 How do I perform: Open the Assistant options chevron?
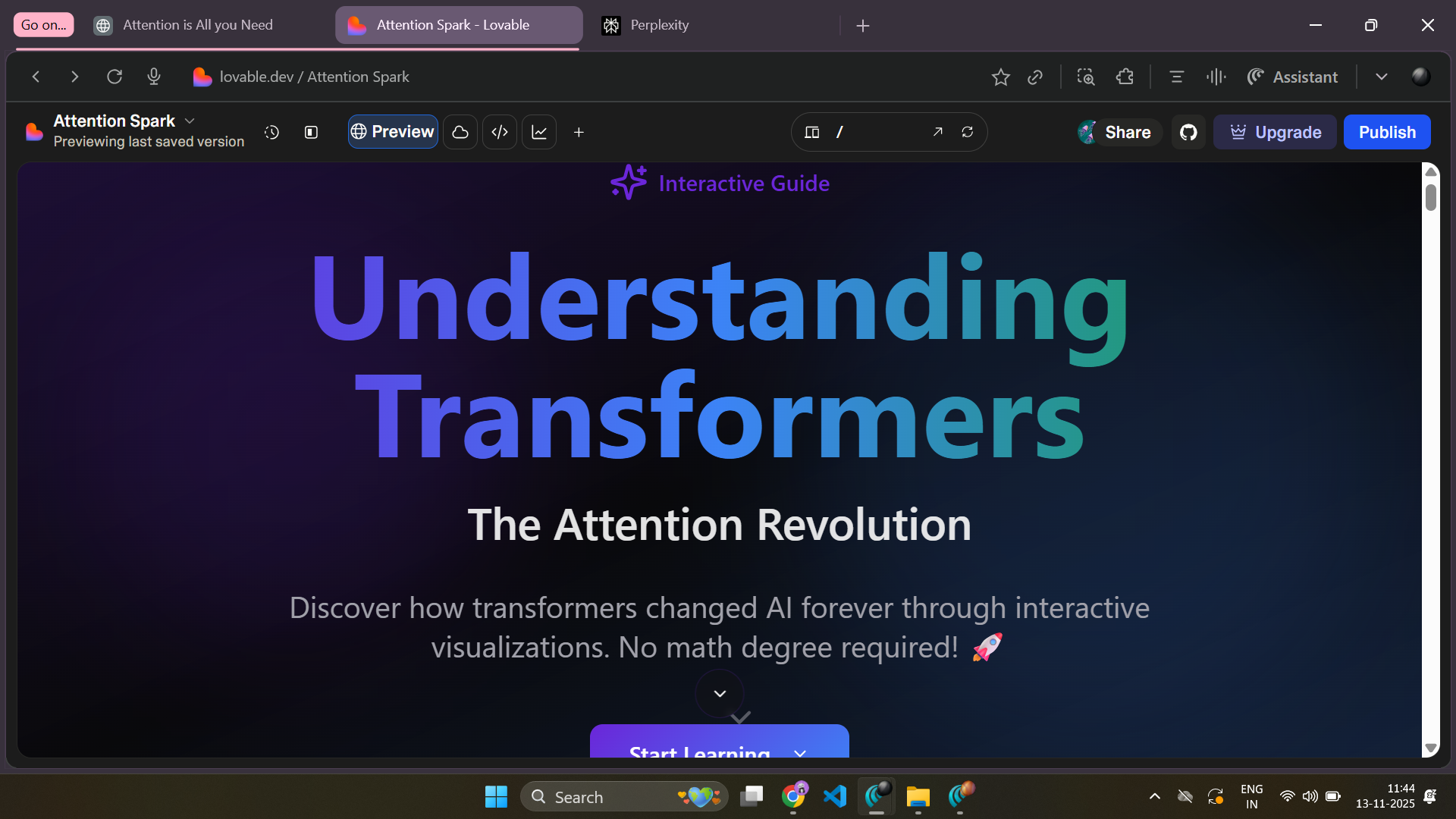(1382, 77)
